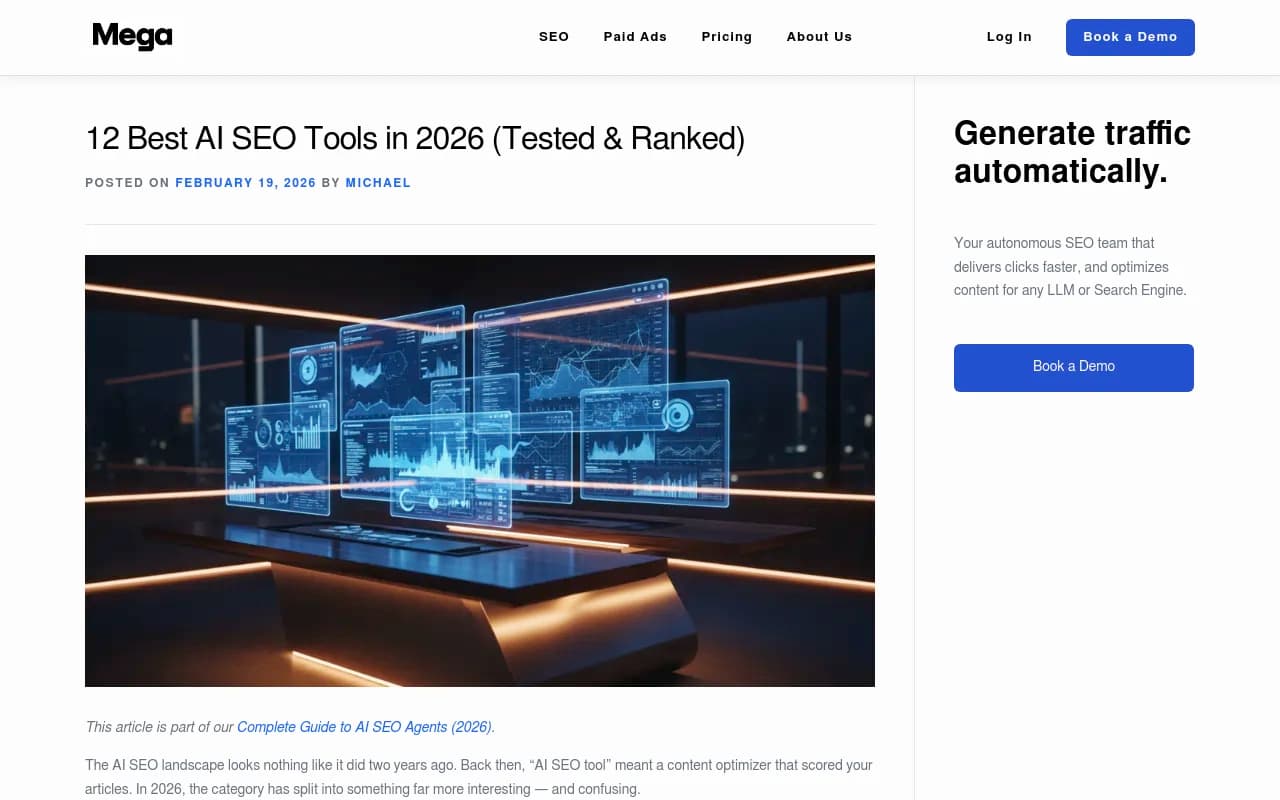Navigate to the Pricing page
Viewport: 1280px width, 800px height.
click(727, 36)
